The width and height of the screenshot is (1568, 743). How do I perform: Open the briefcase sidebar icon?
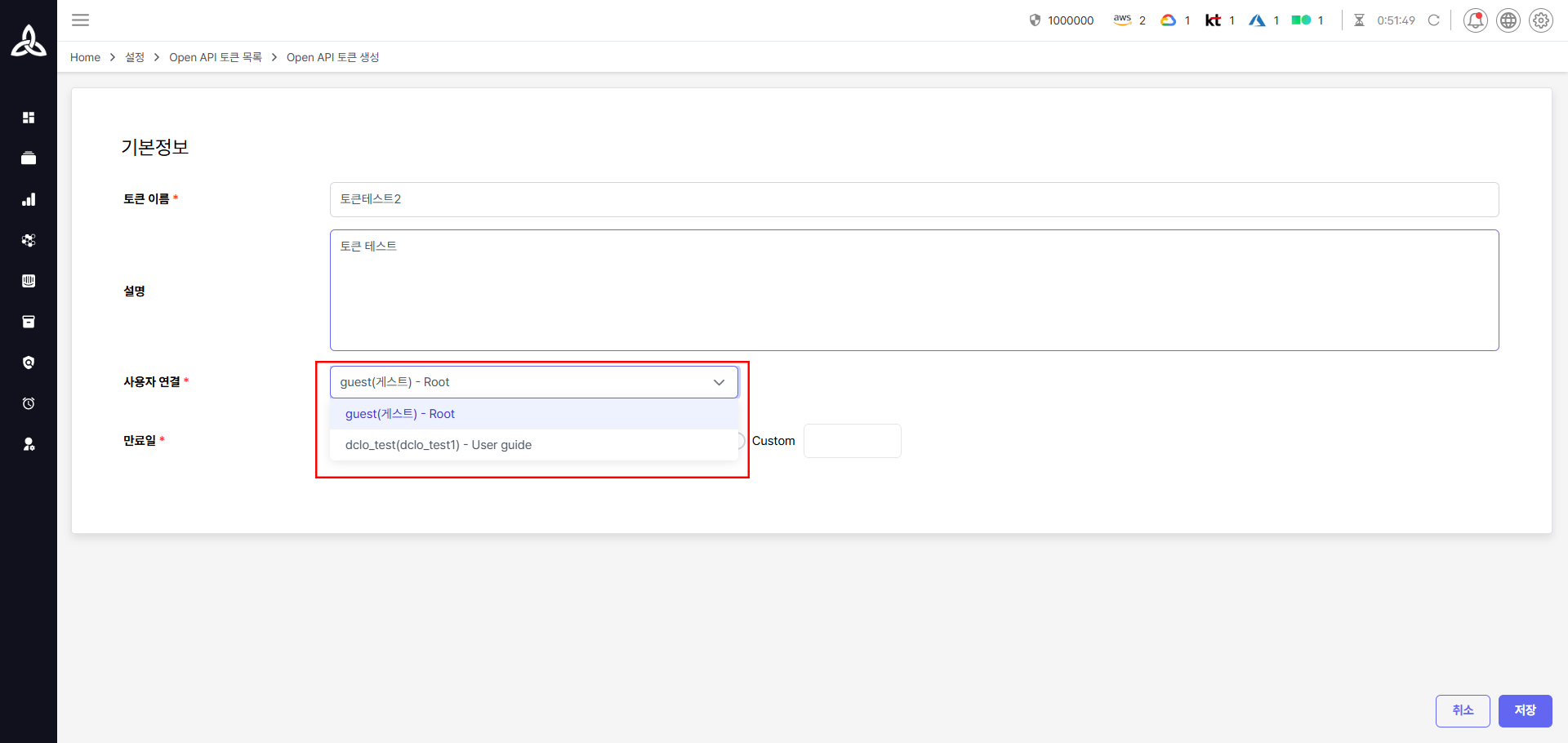point(29,158)
